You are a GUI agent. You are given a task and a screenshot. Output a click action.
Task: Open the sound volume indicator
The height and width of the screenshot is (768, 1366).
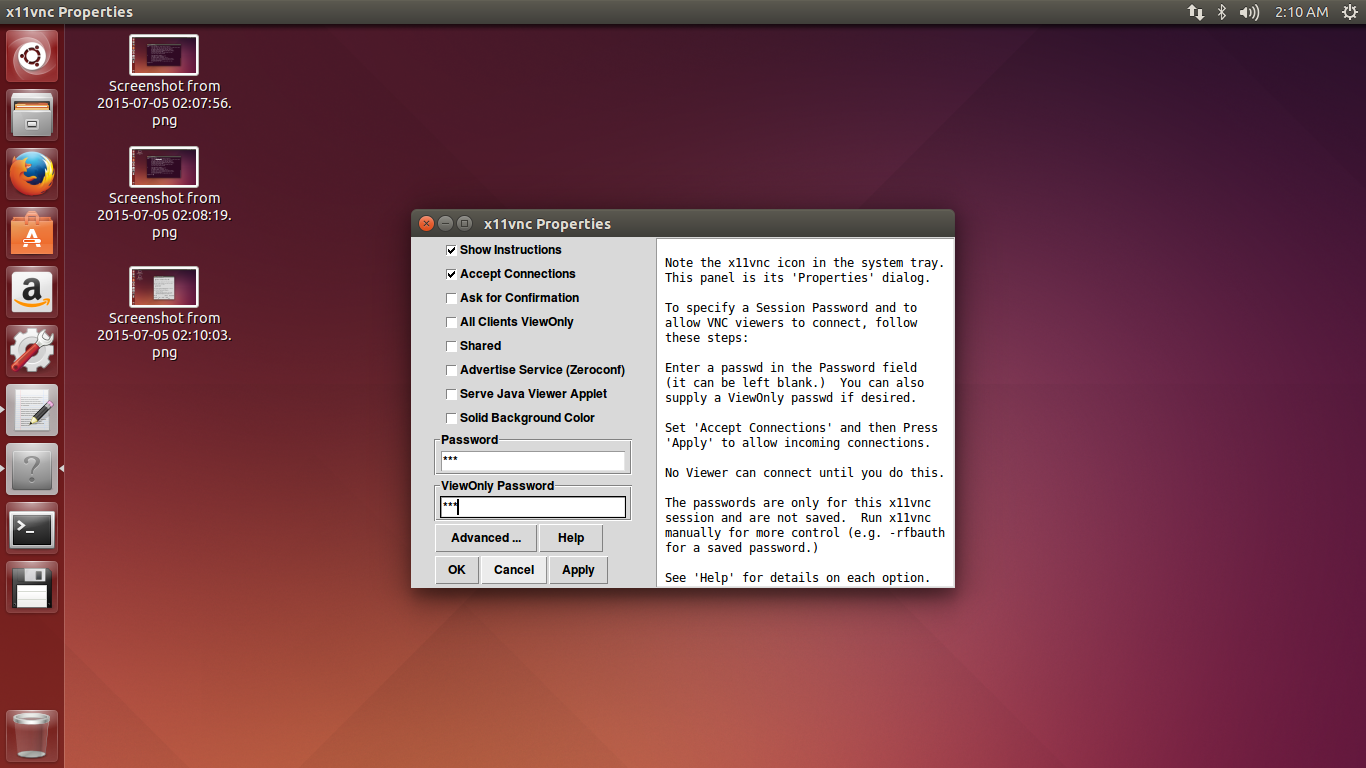(1249, 12)
